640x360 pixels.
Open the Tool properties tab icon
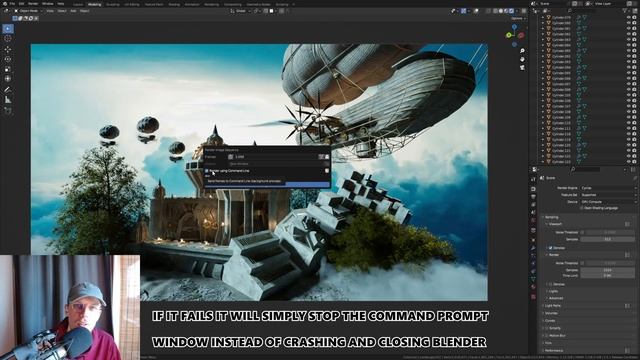pyautogui.click(x=533, y=179)
